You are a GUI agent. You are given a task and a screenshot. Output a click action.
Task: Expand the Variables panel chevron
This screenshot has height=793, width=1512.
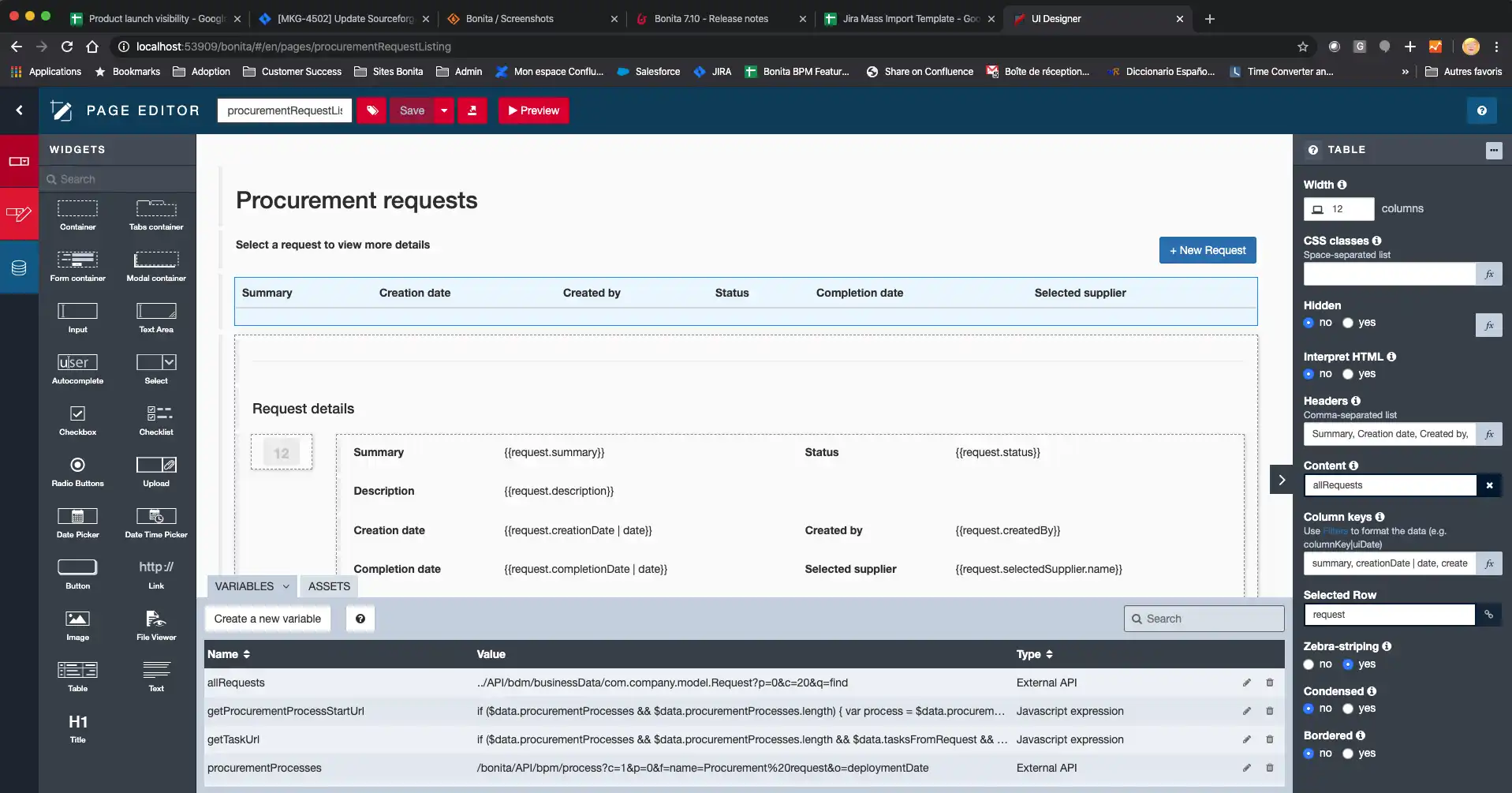[286, 586]
